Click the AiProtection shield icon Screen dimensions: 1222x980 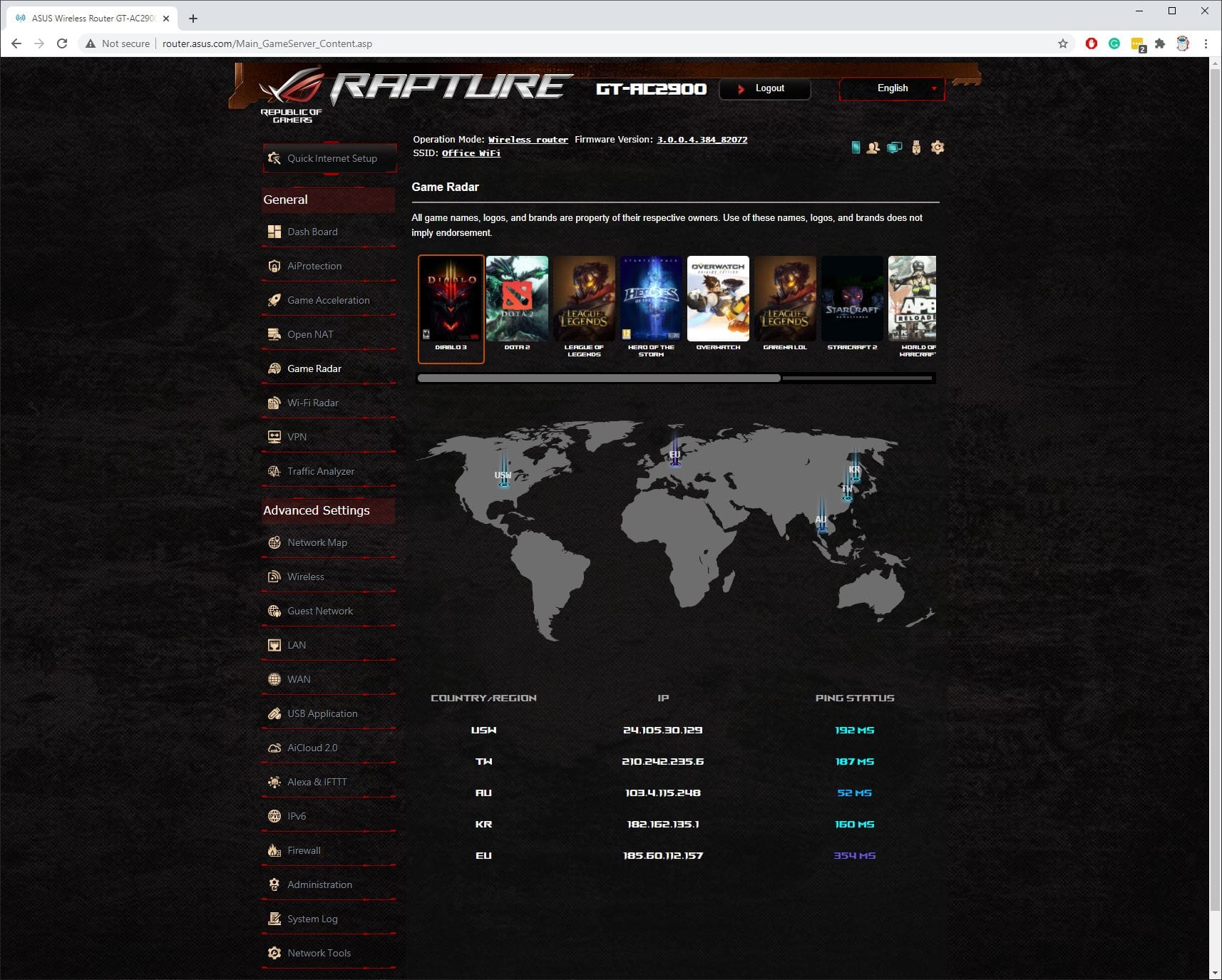[274, 266]
